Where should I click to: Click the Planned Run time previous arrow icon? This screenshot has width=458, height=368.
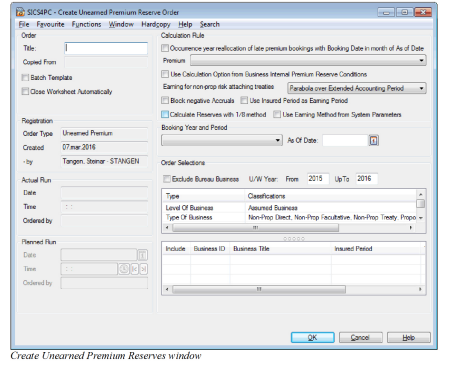135,269
